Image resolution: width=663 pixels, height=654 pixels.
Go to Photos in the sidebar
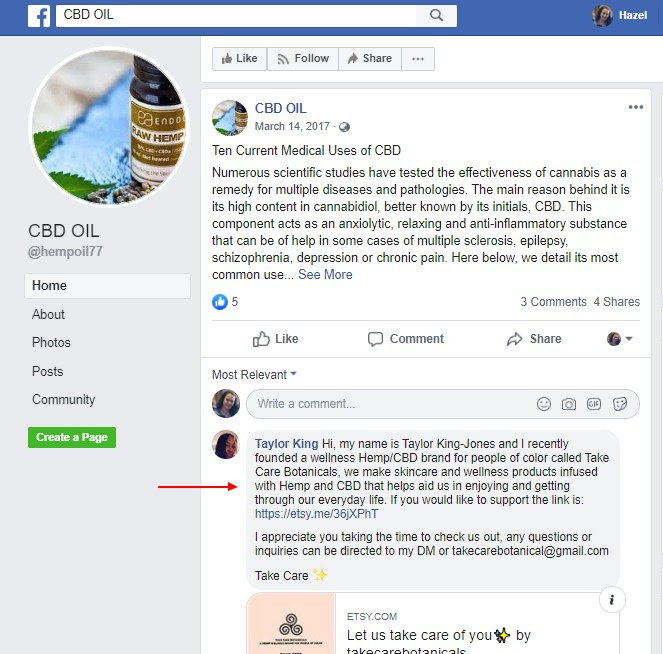coord(51,342)
